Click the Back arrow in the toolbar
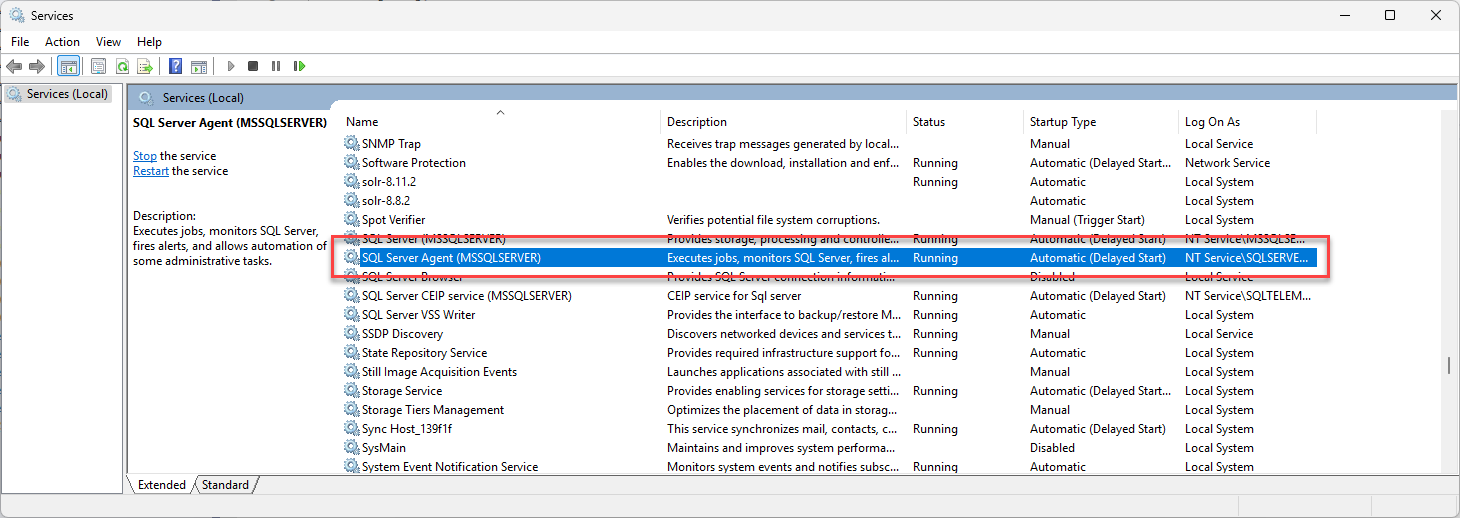 point(14,67)
